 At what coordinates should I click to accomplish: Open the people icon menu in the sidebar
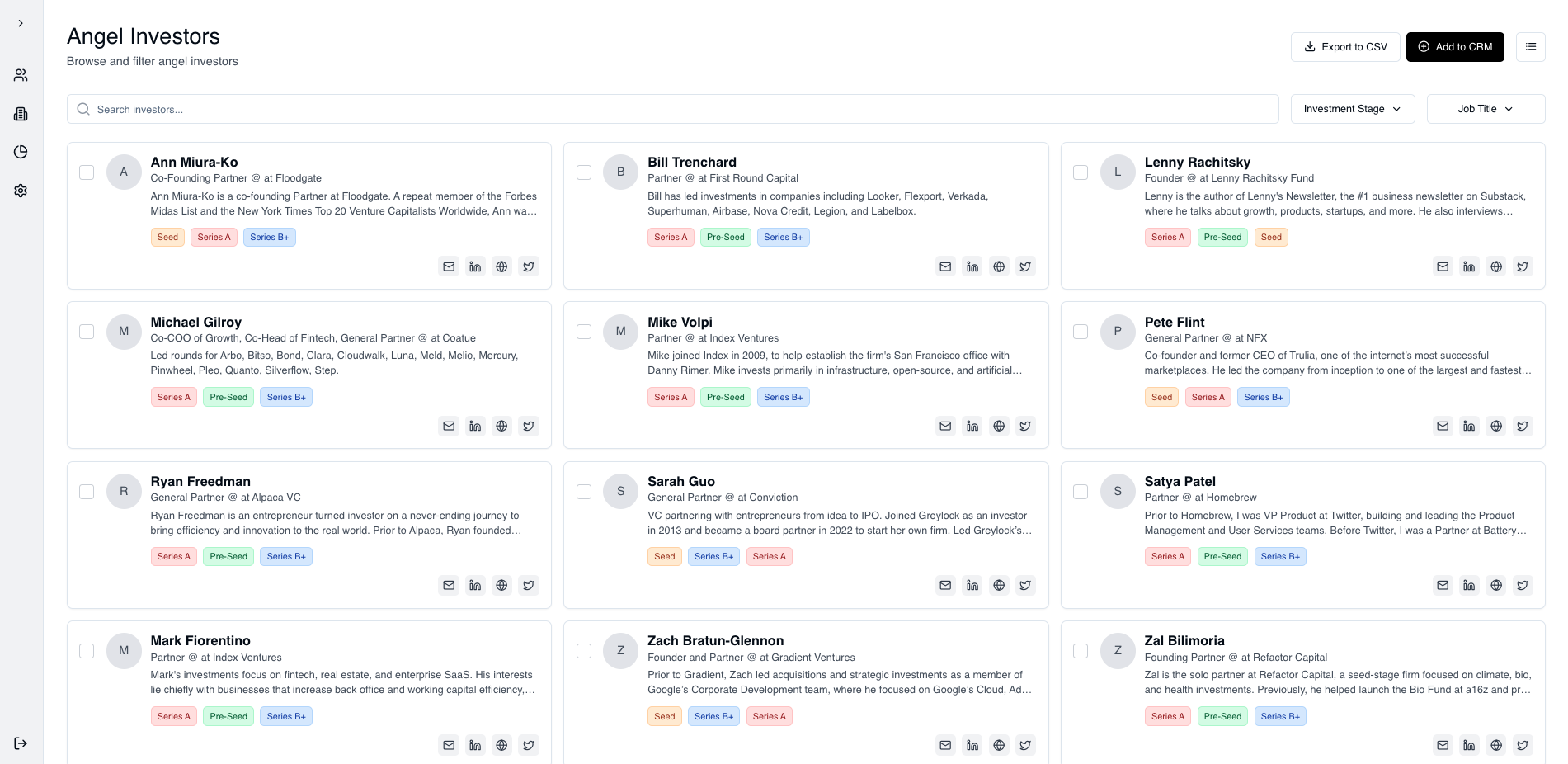tap(21, 75)
